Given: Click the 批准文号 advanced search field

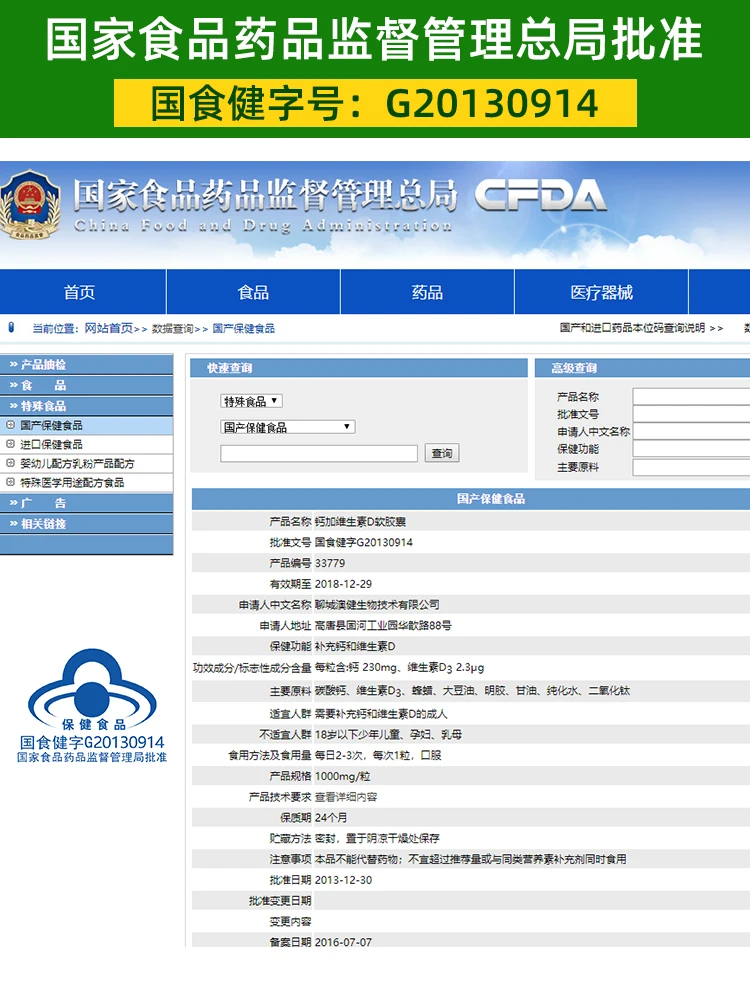Looking at the screenshot, I should pos(691,414).
